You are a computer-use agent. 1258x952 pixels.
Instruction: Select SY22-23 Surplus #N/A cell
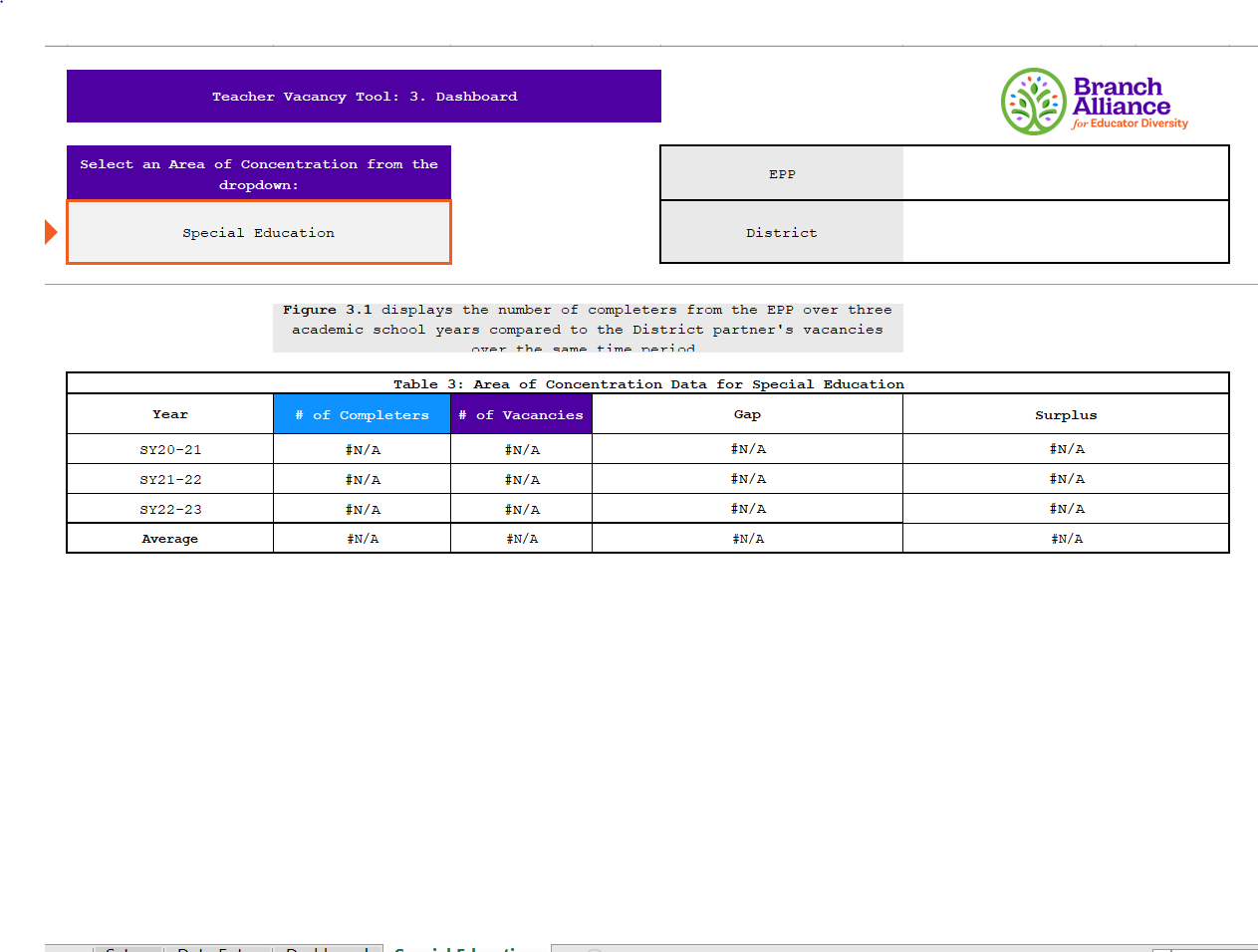pyautogui.click(x=1066, y=509)
